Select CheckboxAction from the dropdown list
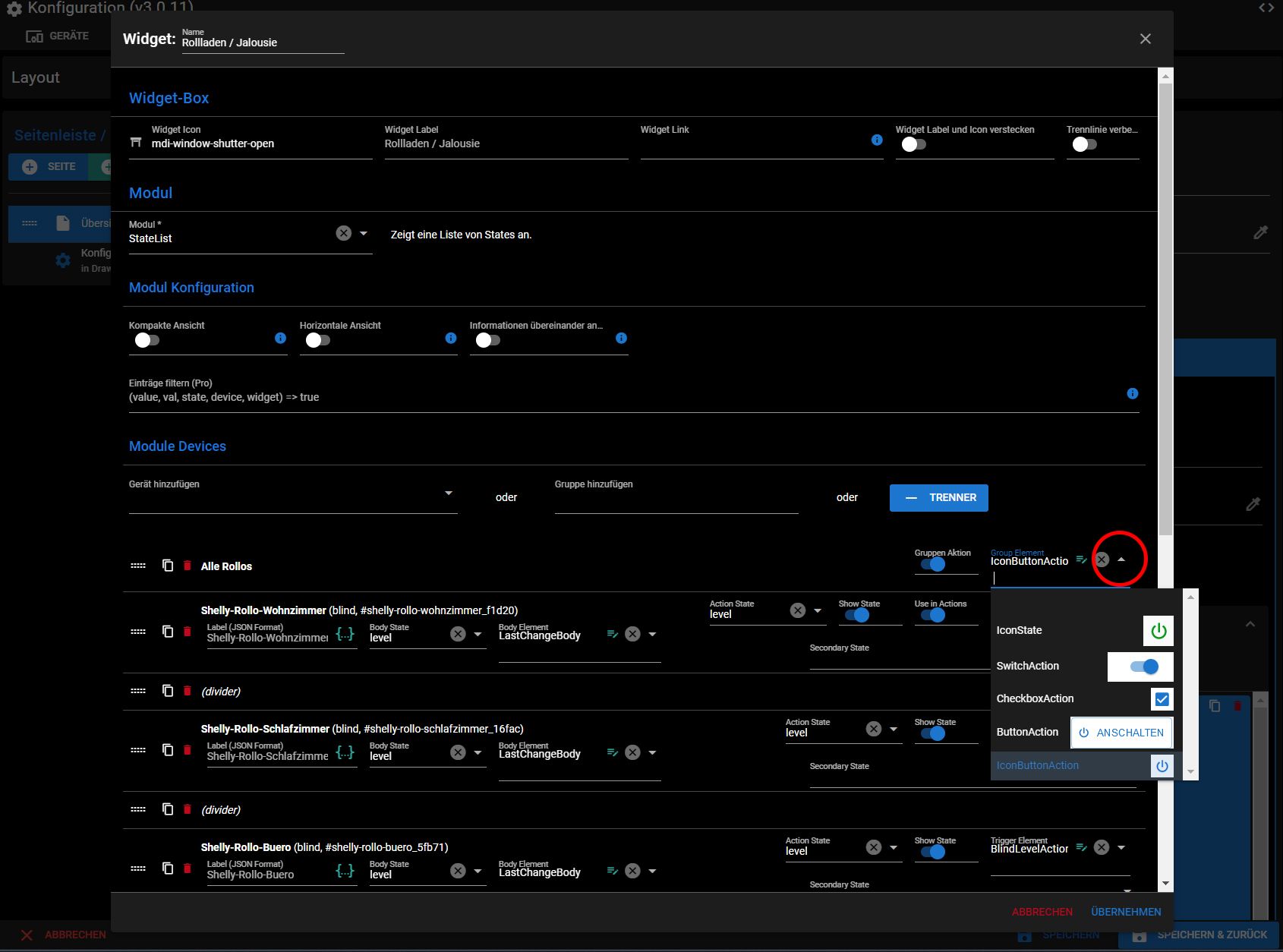 [1086, 698]
